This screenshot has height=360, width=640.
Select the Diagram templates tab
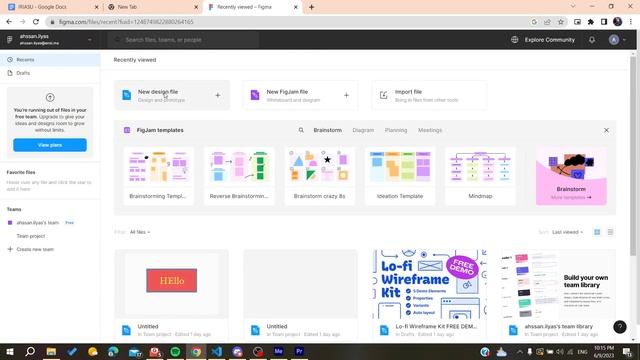point(363,130)
